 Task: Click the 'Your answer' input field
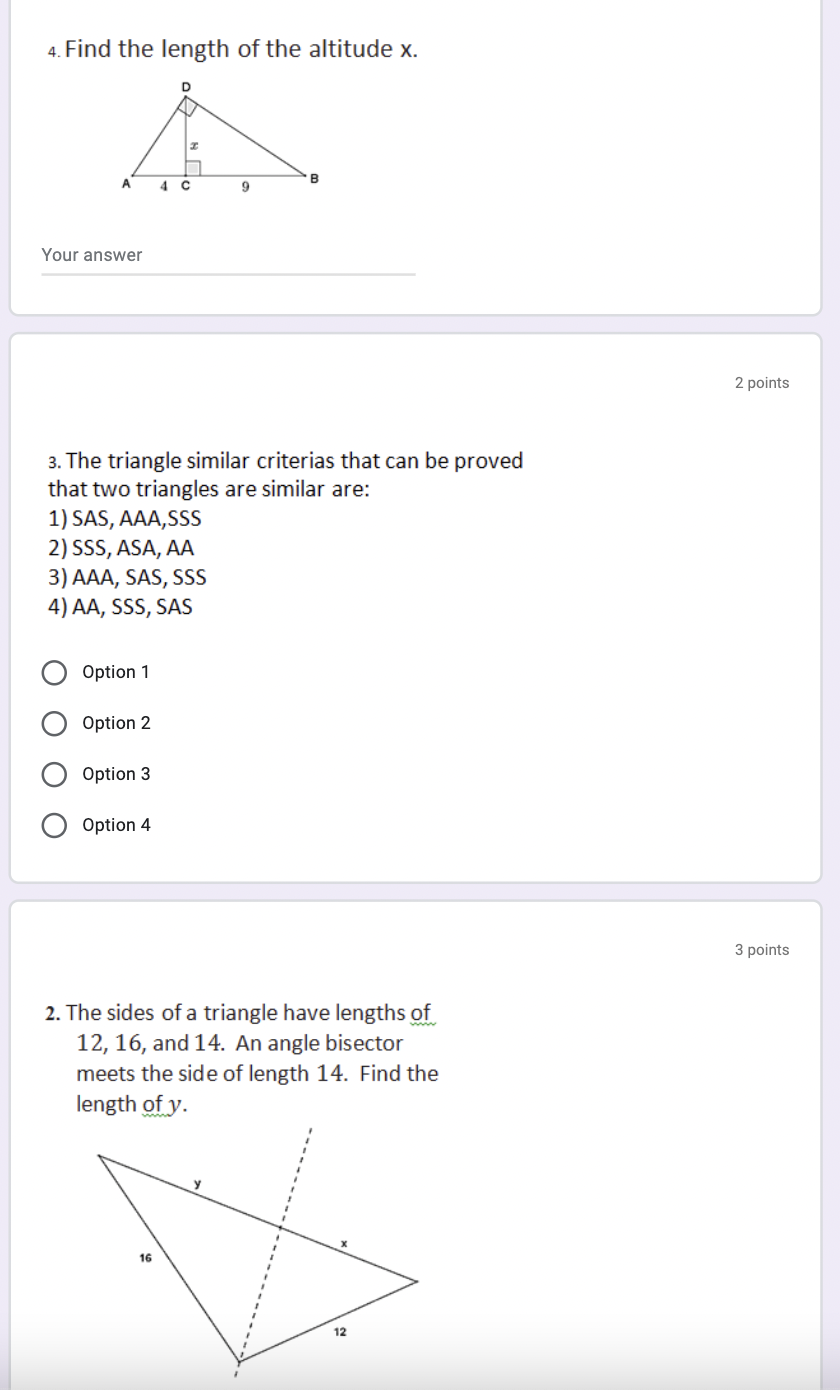[200, 255]
